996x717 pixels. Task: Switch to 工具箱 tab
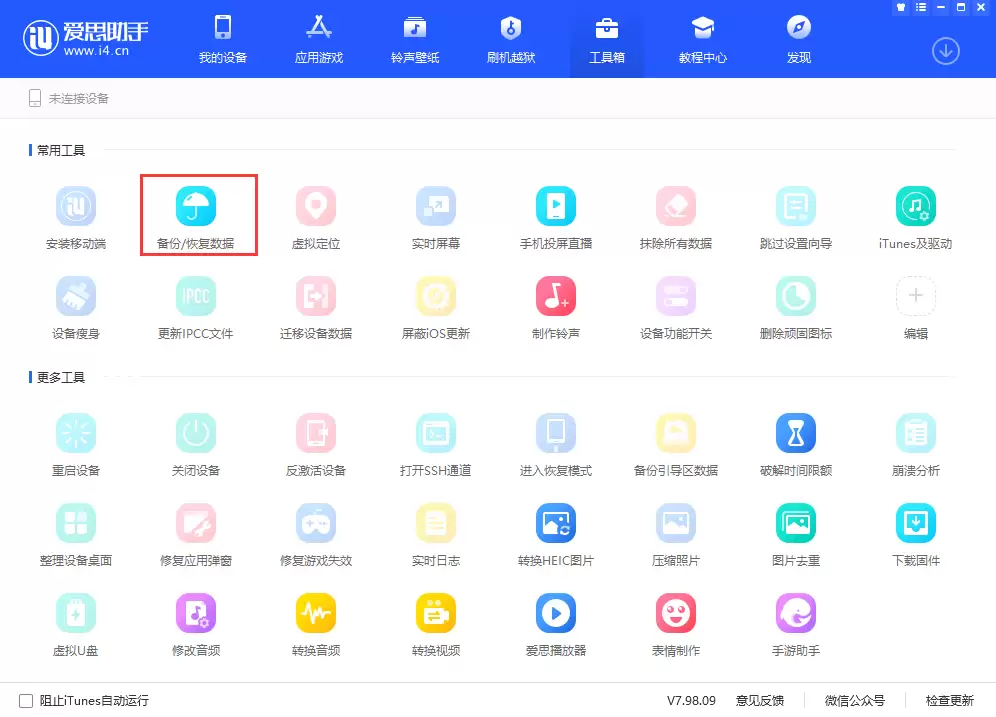point(607,39)
